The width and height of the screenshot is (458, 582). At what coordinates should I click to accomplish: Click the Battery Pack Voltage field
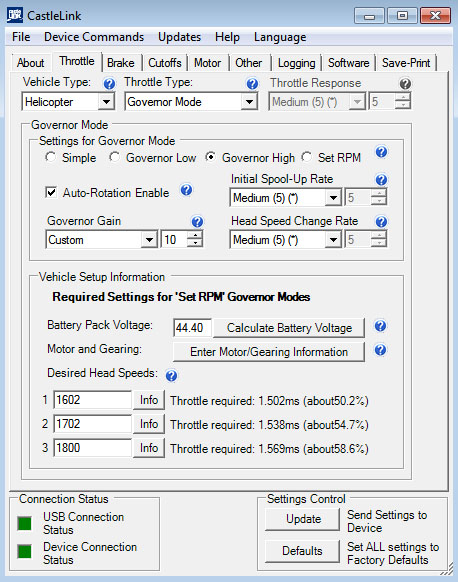point(192,328)
